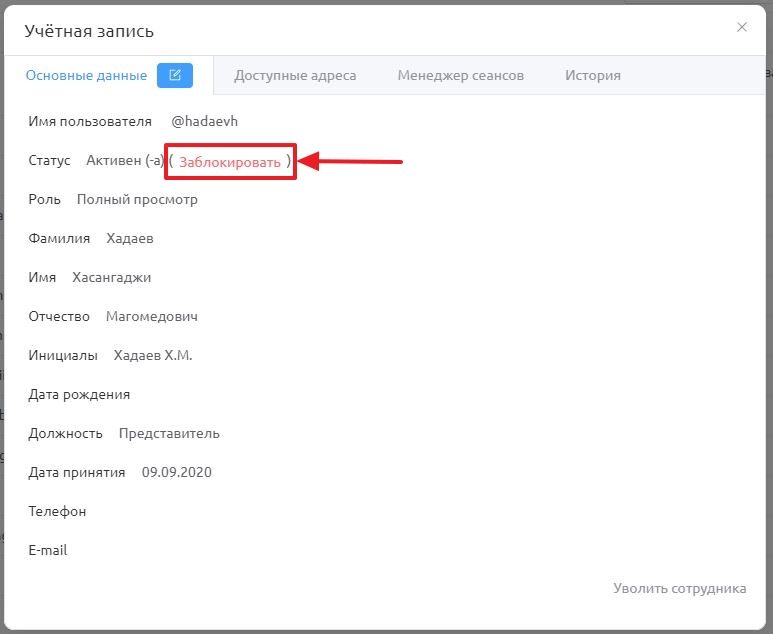Select the username @hadaevh
Viewport: 773px width, 634px height.
[x=205, y=121]
